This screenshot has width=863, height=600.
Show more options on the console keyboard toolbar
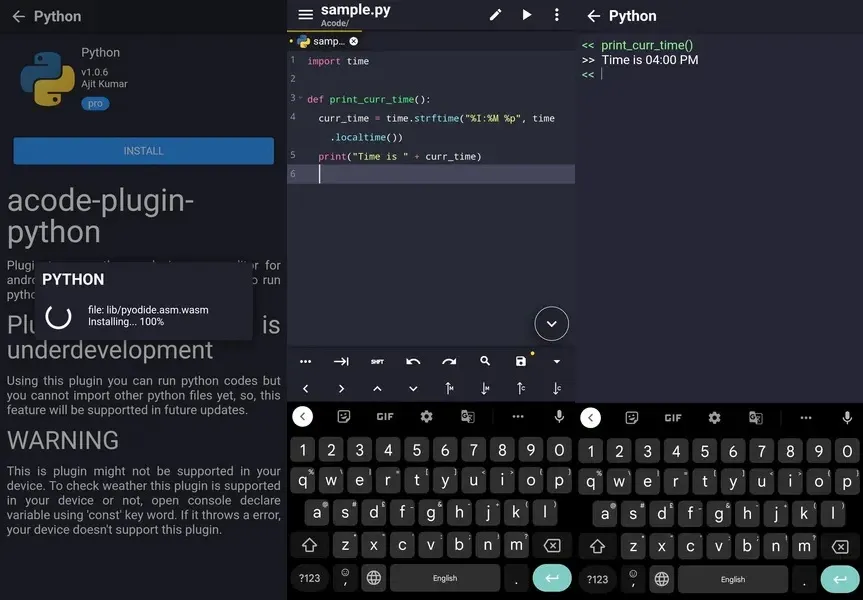tap(806, 418)
